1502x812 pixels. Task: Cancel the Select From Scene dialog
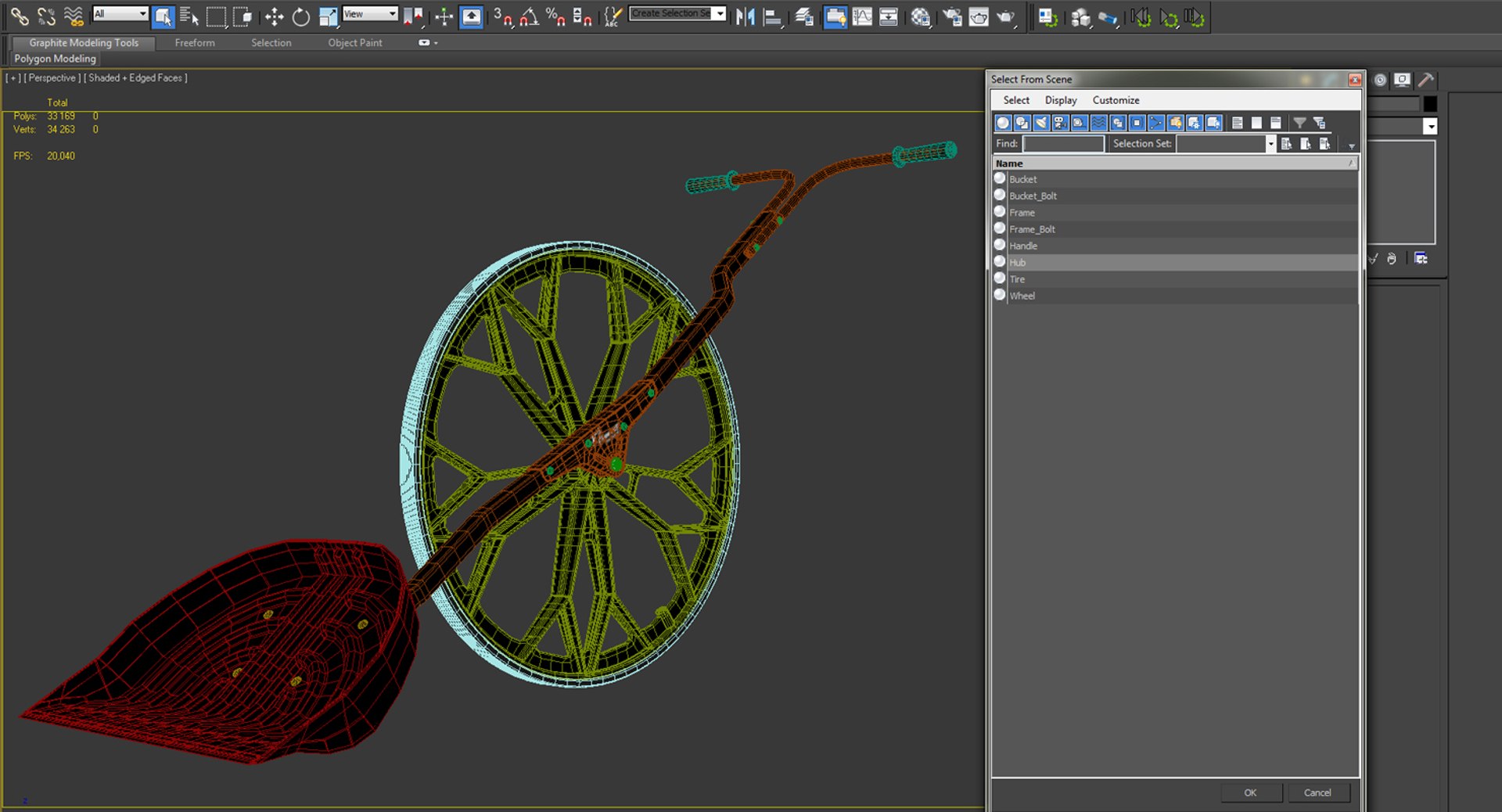(x=1317, y=792)
